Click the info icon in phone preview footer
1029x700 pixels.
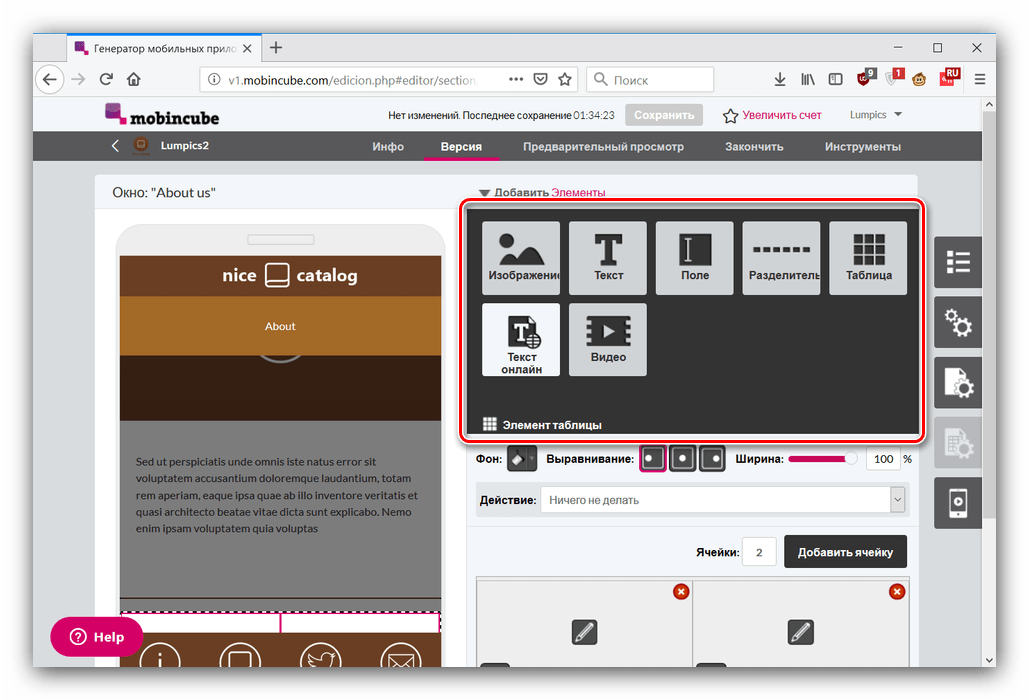(160, 657)
